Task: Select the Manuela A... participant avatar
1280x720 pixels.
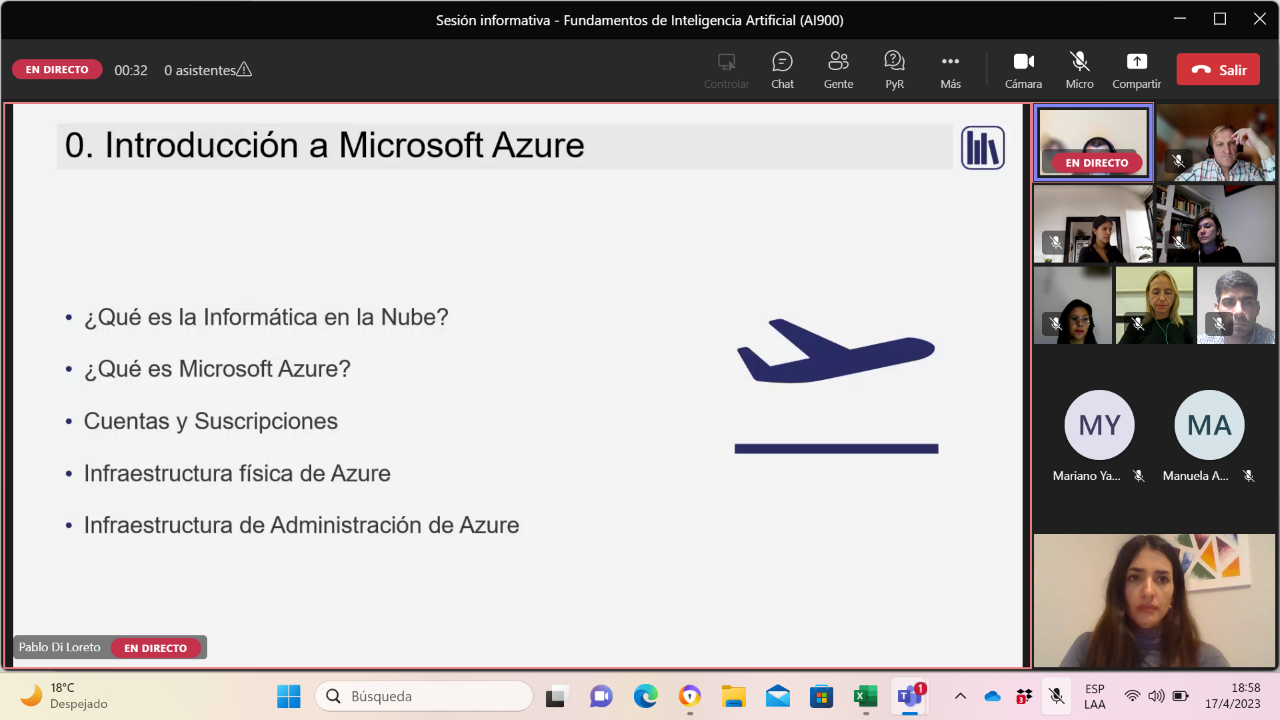Action: (1209, 425)
